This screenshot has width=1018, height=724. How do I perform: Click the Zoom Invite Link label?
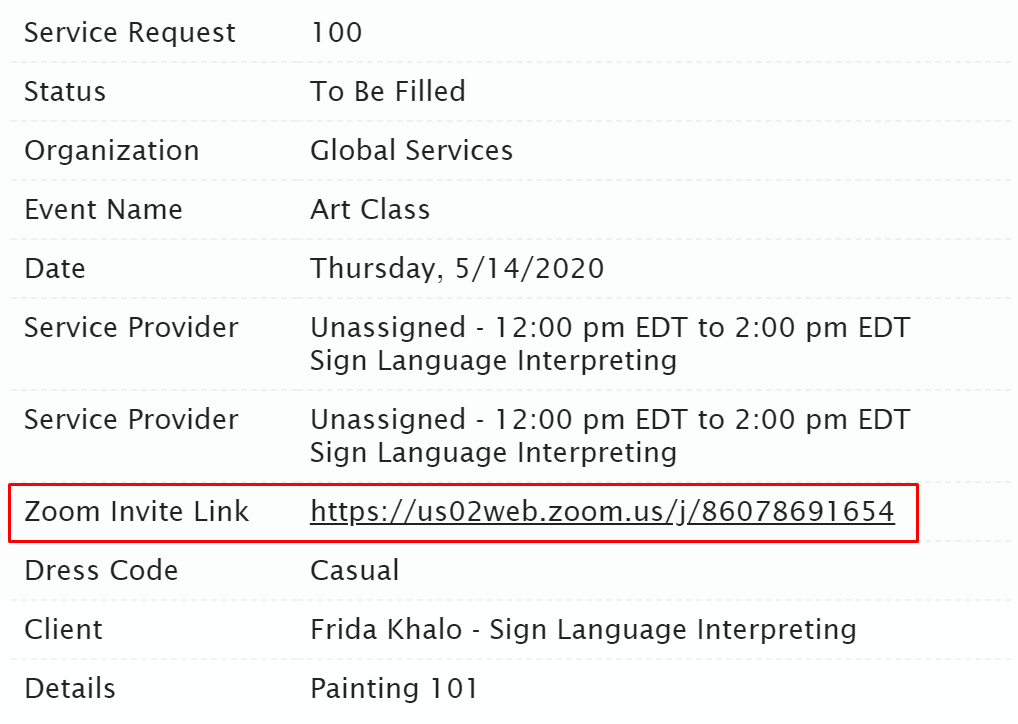click(x=136, y=512)
